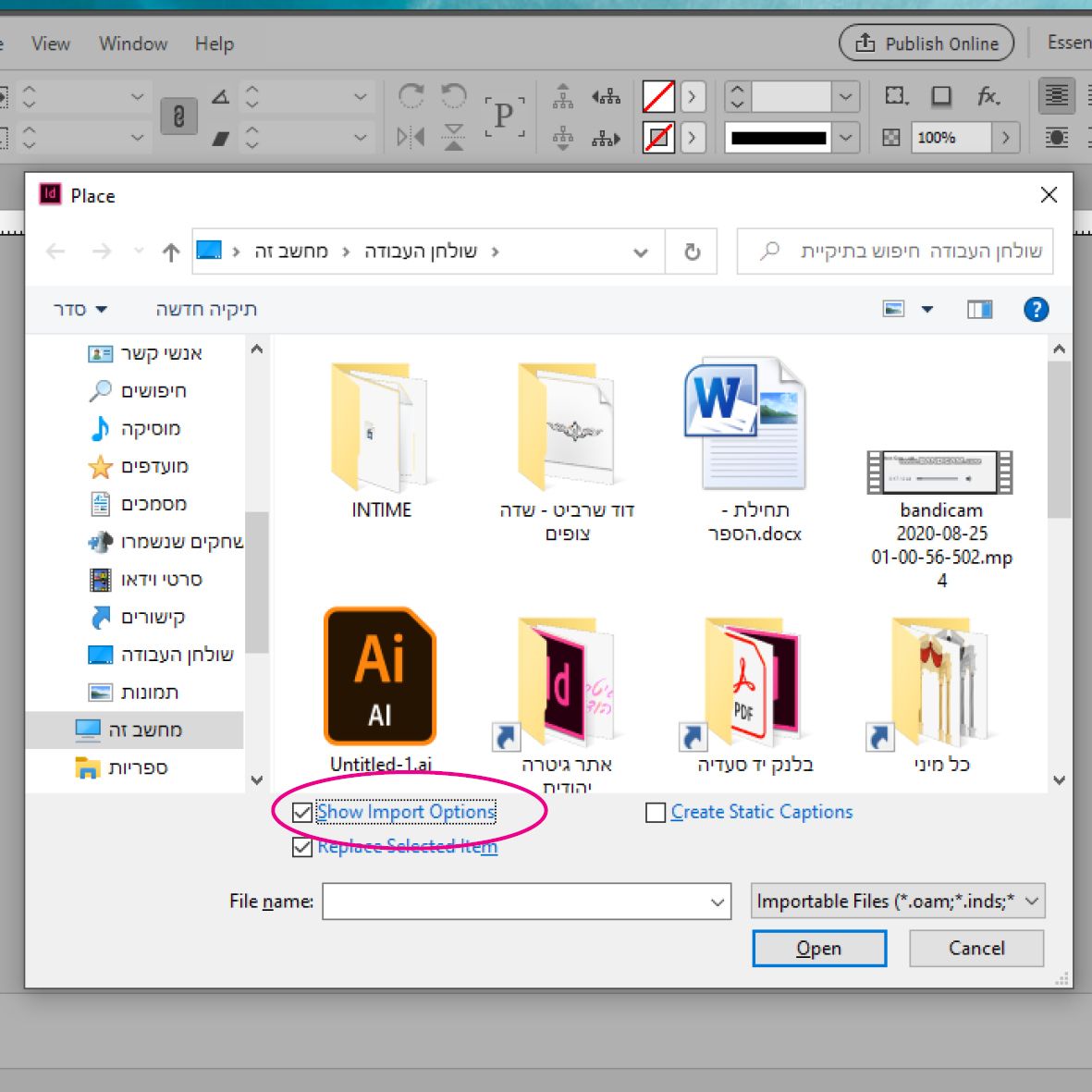This screenshot has height=1092, width=1092.
Task: Toggle the Replace Selected Item checkbox
Action: (x=301, y=847)
